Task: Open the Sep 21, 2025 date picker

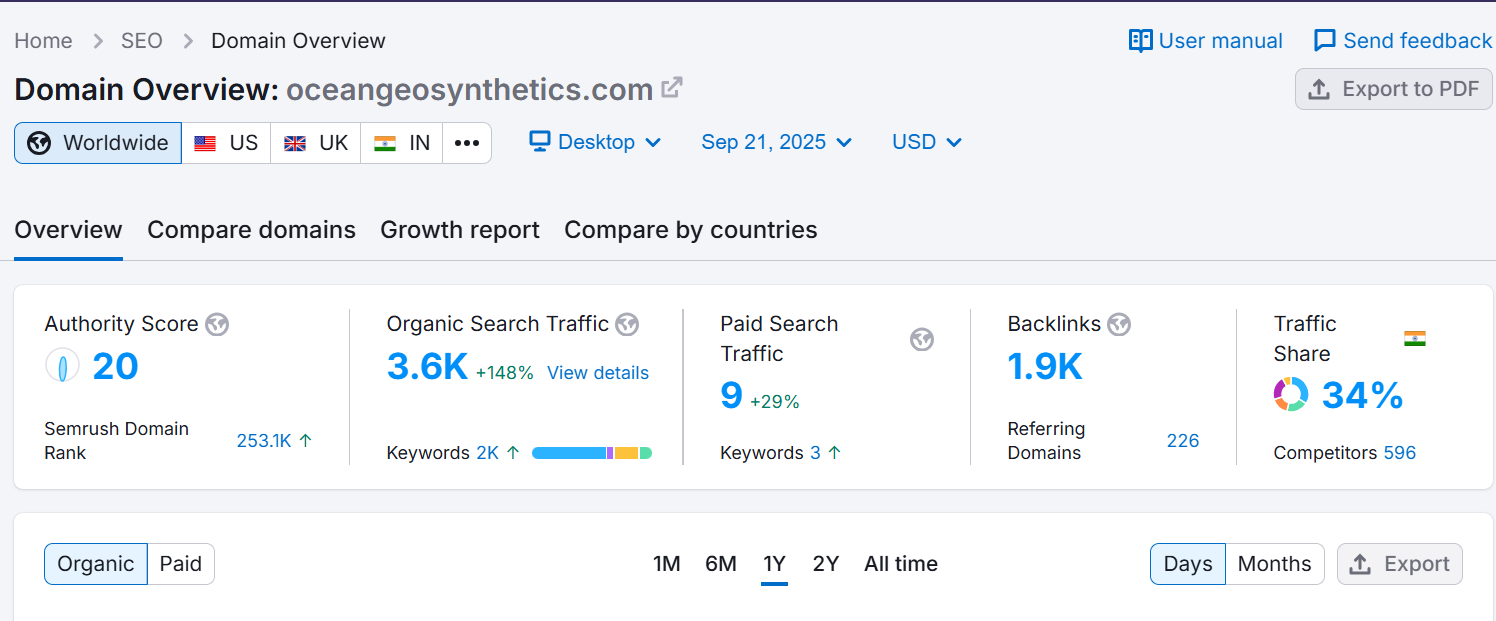Action: [x=777, y=142]
